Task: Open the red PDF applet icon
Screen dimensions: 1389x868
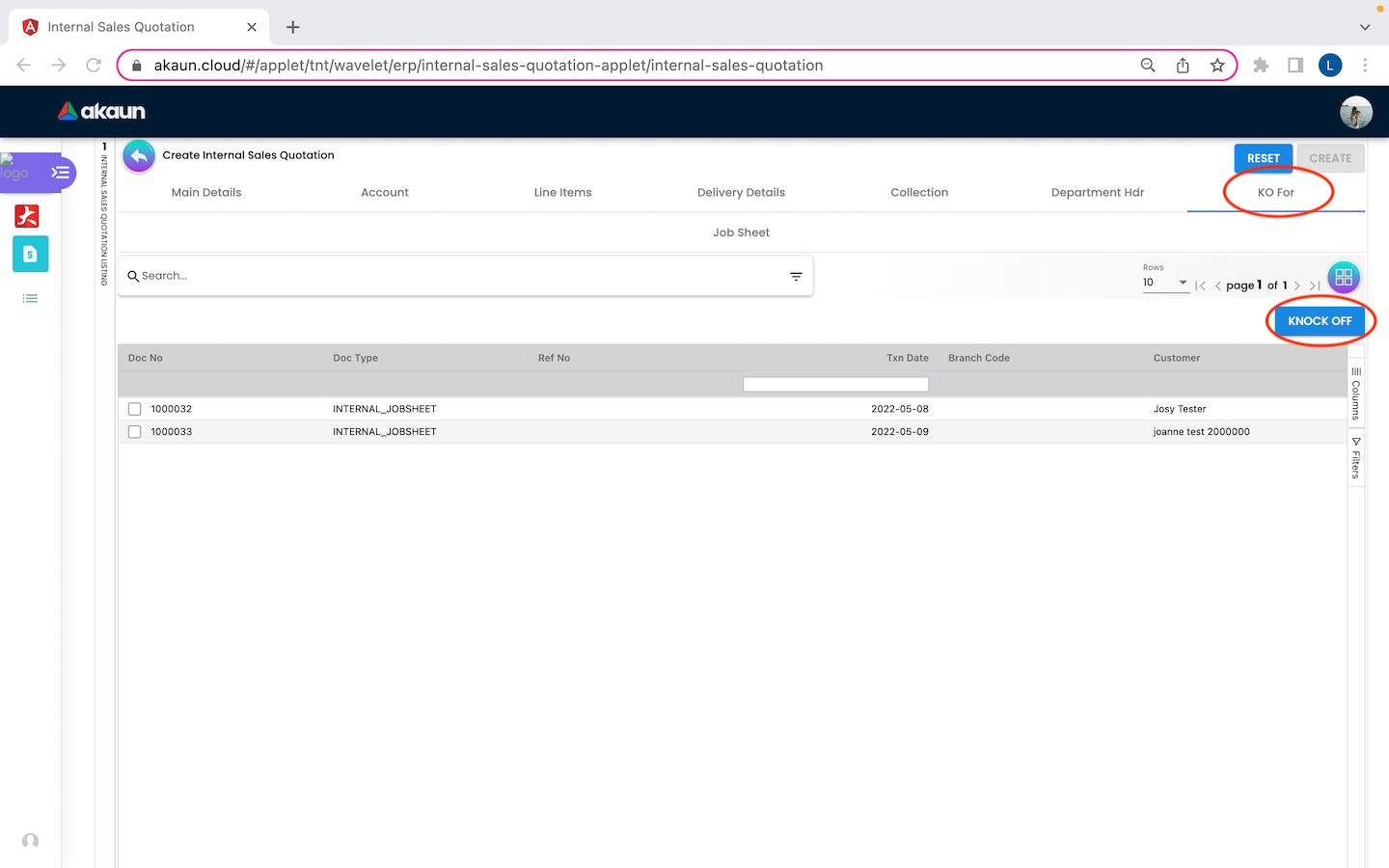Action: tap(28, 216)
